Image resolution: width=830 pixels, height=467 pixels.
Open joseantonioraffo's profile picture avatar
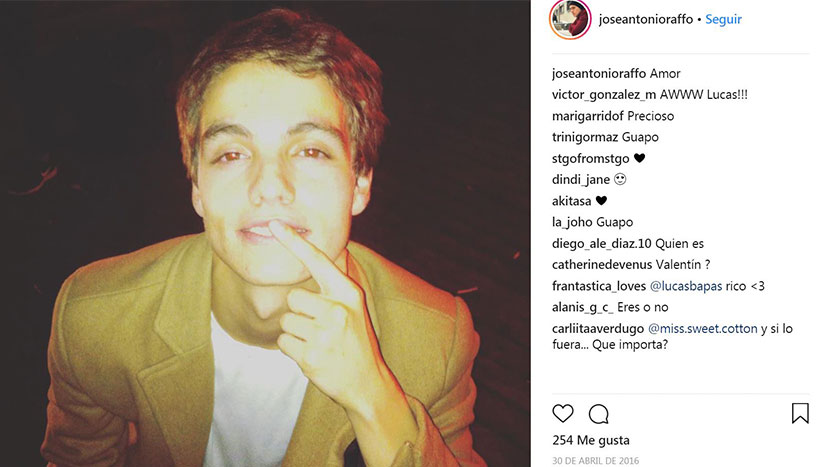tap(570, 20)
